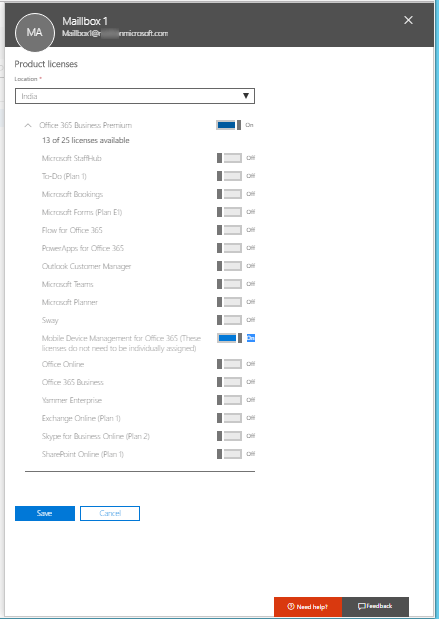
Task: Open the Location dropdown showing India
Action: tap(135, 96)
